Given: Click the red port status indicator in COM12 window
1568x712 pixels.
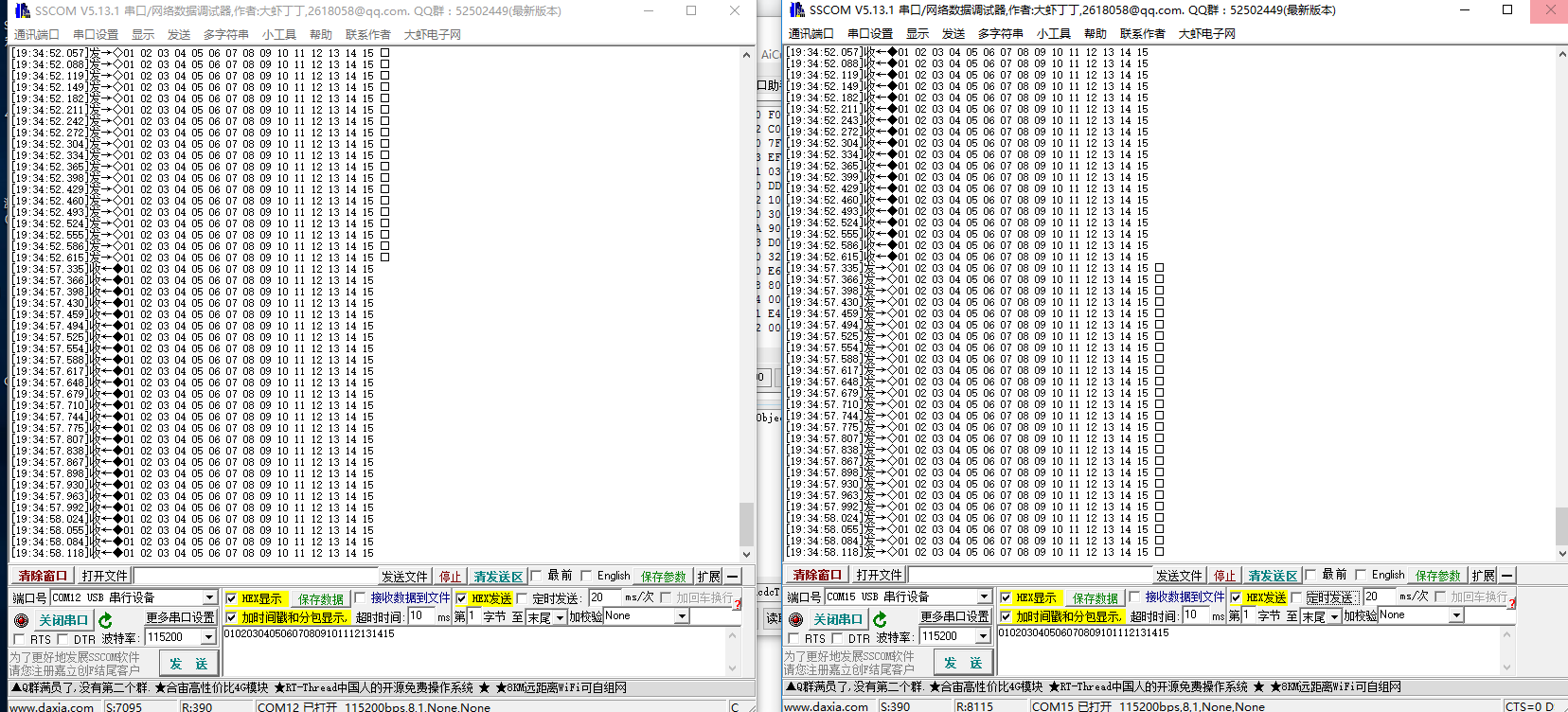Looking at the screenshot, I should (x=21, y=621).
